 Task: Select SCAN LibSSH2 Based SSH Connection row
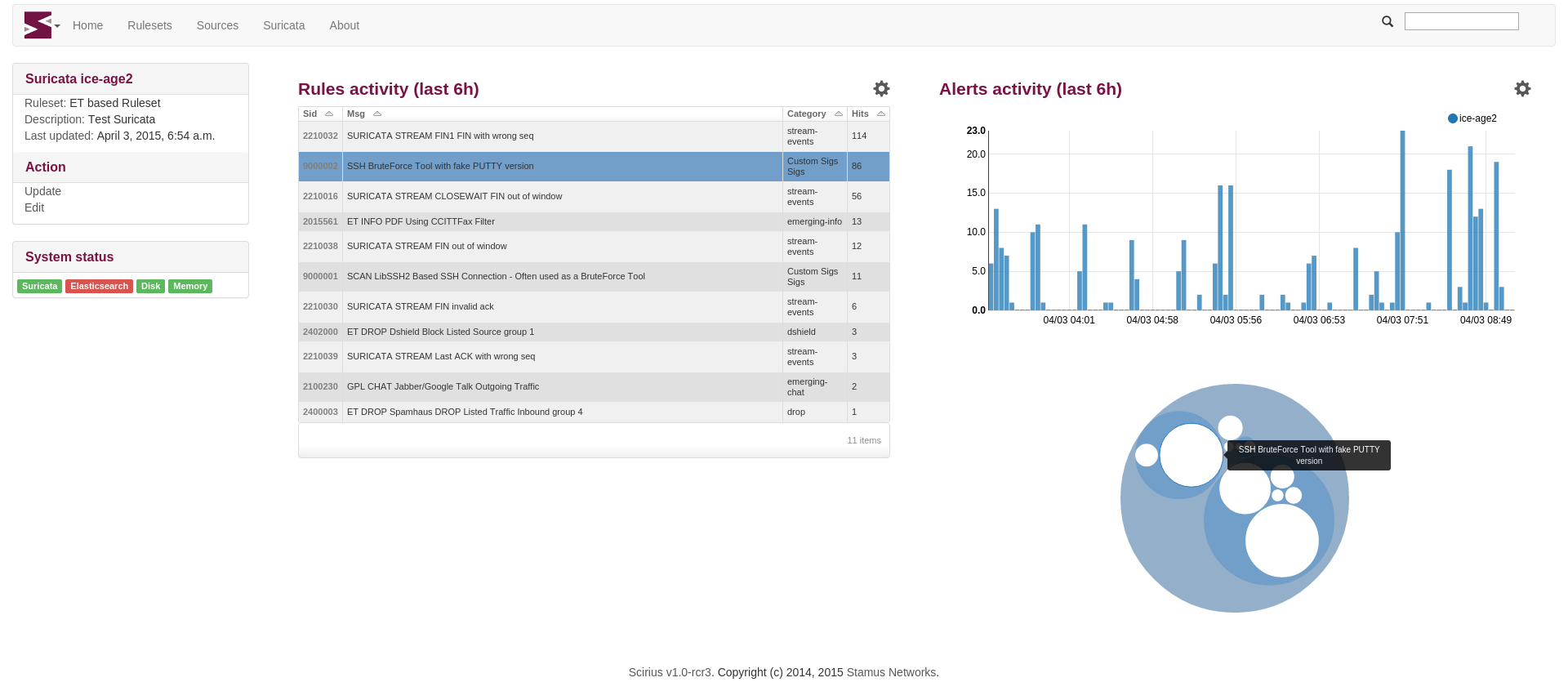pos(594,276)
